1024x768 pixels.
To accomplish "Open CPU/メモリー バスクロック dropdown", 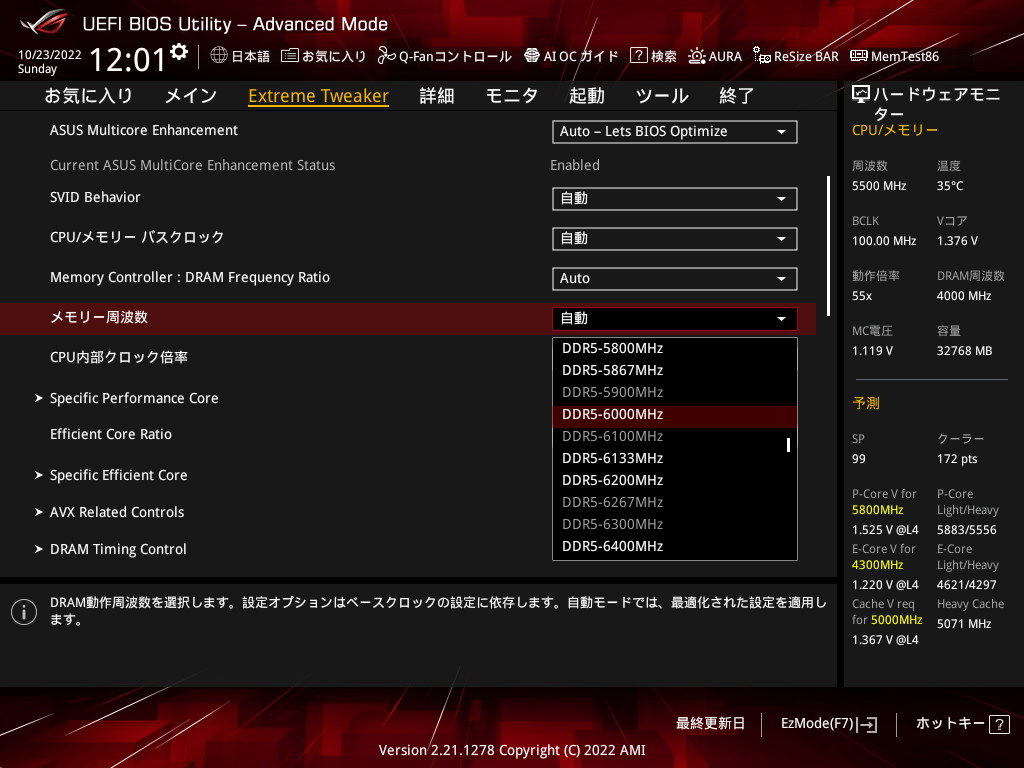I will [x=675, y=238].
